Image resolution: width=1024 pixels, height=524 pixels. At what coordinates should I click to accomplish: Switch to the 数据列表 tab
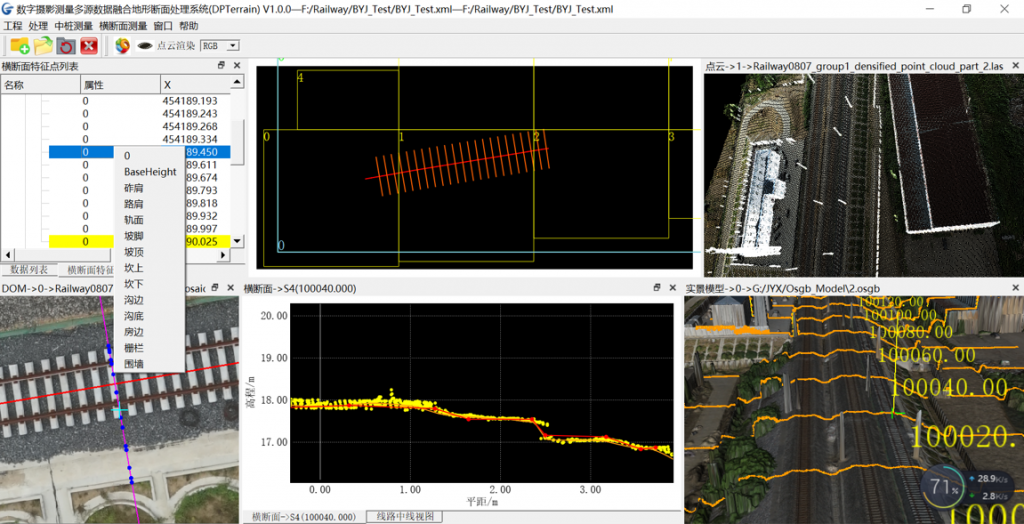coord(29,270)
